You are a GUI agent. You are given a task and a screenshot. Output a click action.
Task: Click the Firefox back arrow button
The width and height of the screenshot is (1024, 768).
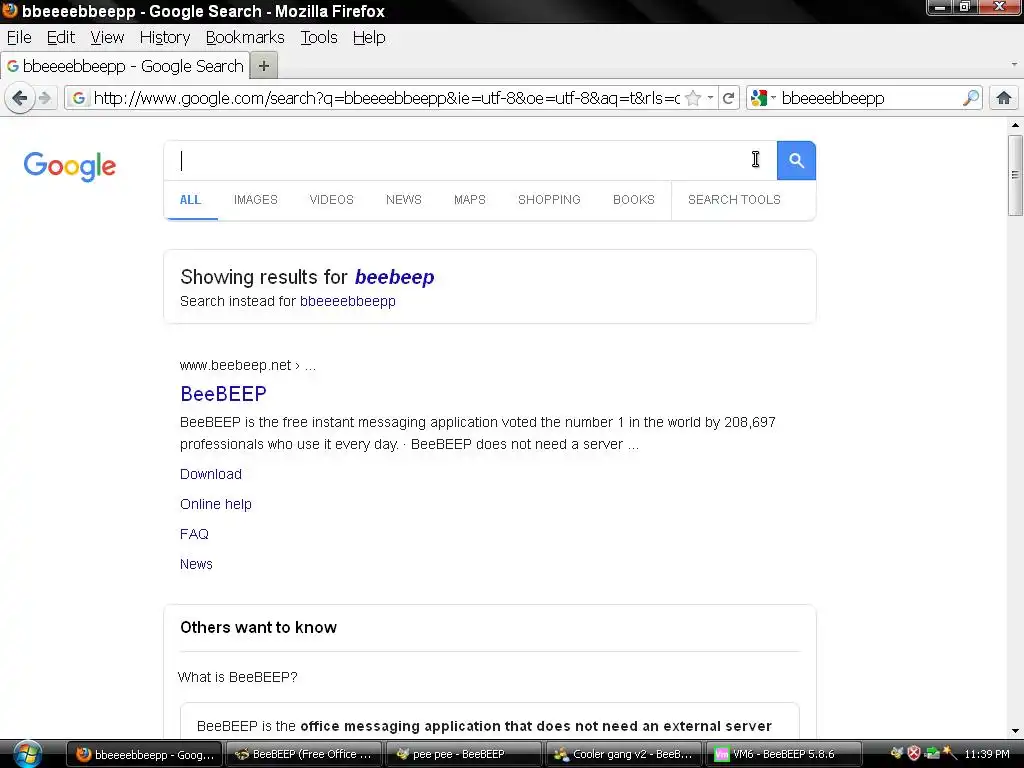coord(20,99)
